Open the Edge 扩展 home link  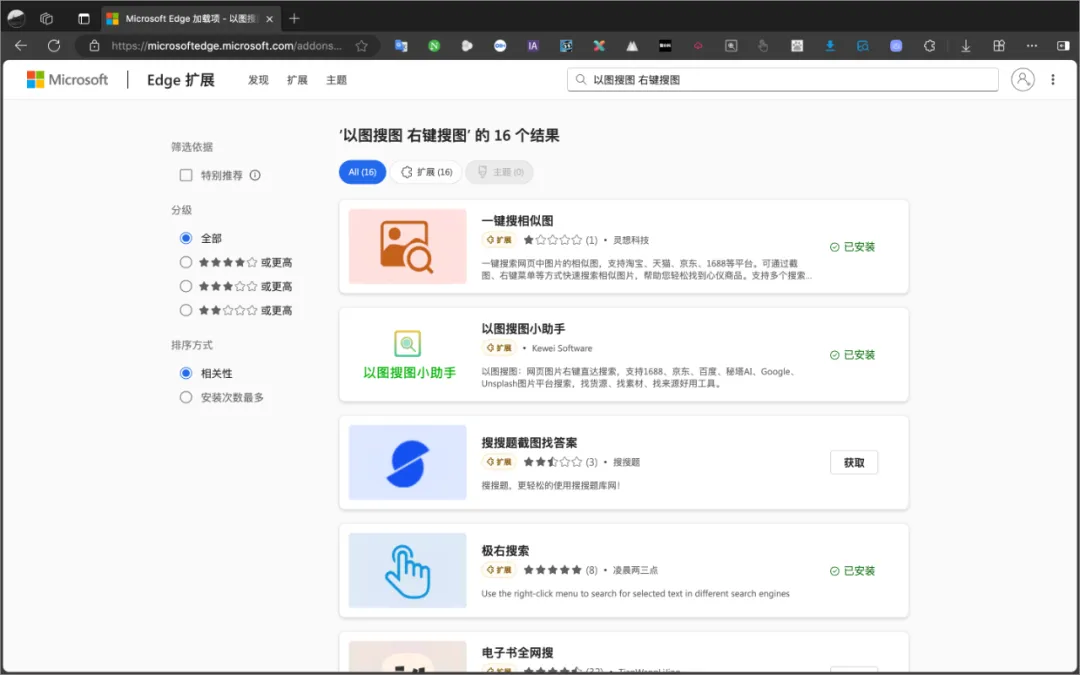pyautogui.click(x=180, y=80)
